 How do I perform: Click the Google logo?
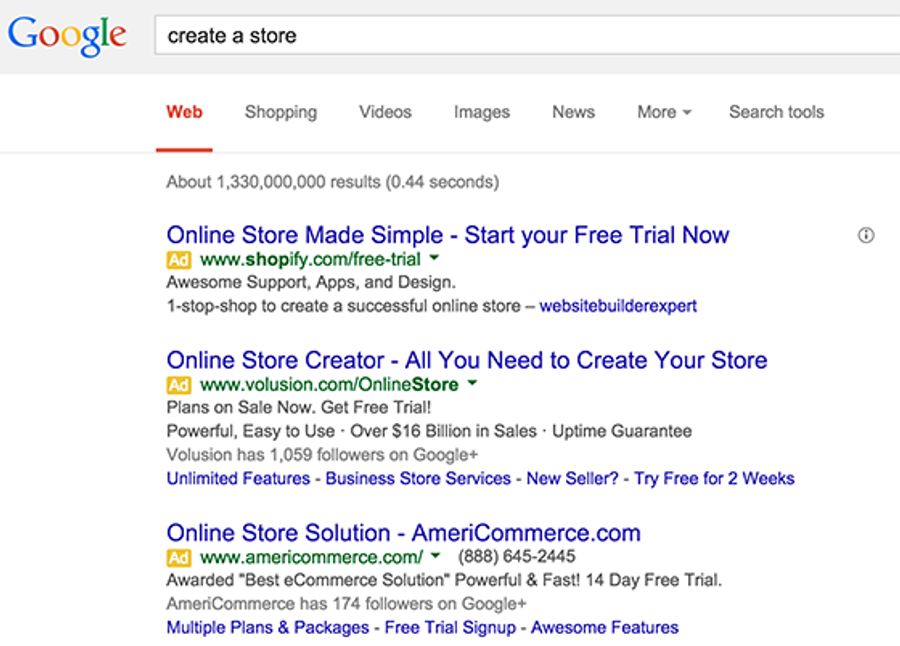[67, 37]
